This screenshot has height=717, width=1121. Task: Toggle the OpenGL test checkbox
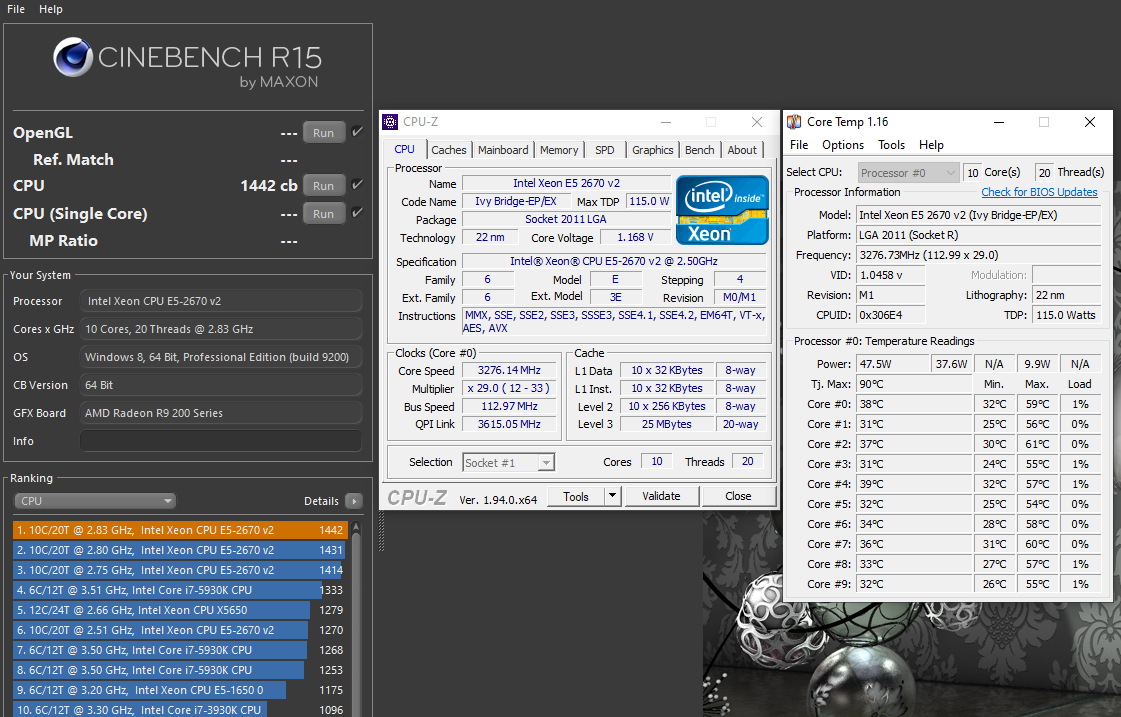pyautogui.click(x=357, y=132)
